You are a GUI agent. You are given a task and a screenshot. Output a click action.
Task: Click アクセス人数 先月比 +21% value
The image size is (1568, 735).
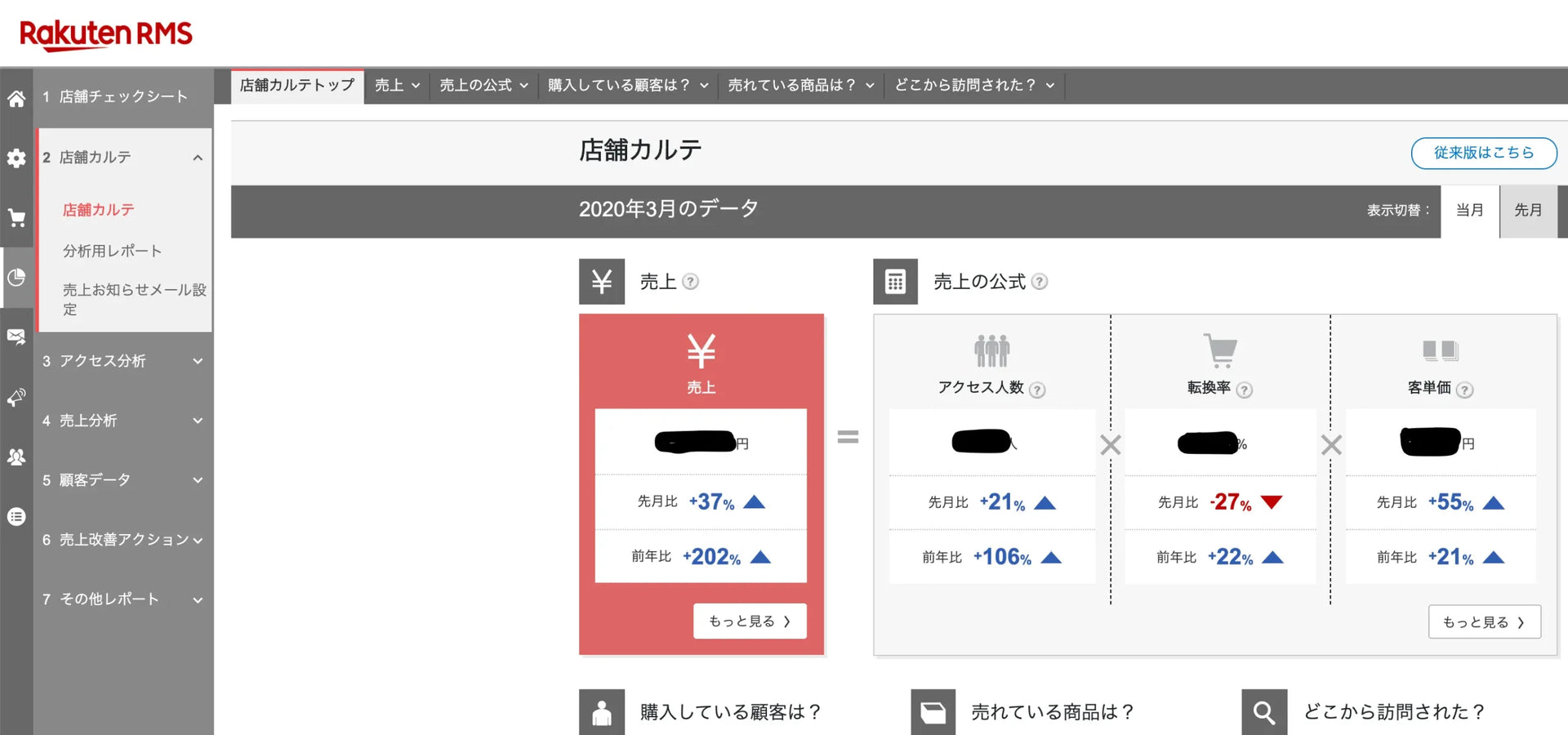[x=1002, y=502]
